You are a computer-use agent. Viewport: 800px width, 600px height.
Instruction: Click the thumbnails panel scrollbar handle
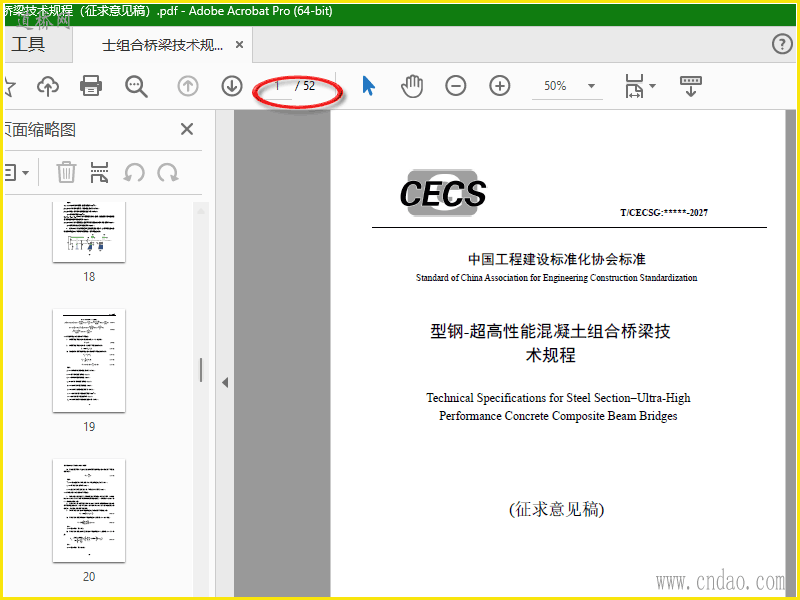201,370
